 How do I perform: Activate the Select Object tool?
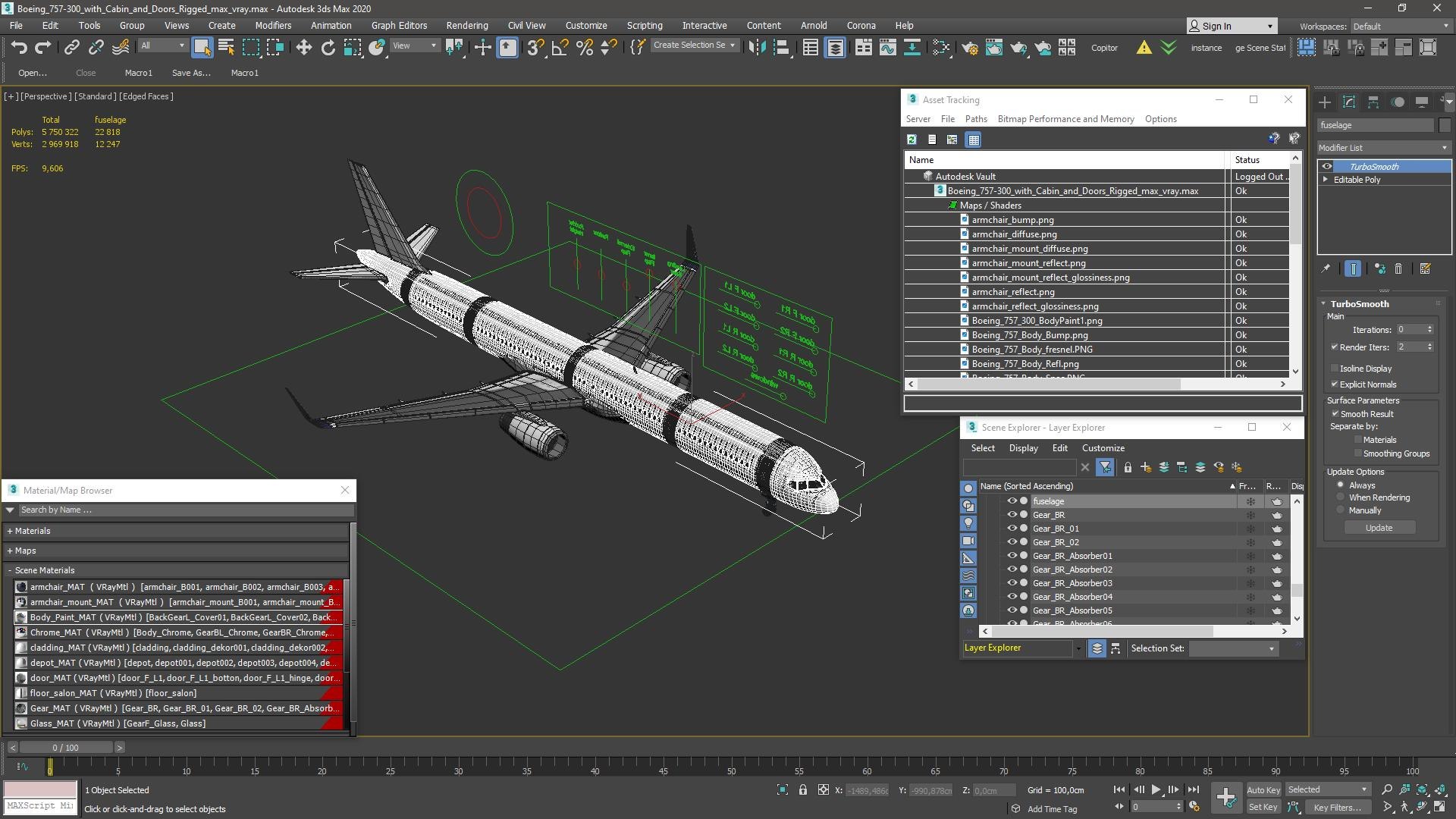(x=202, y=47)
